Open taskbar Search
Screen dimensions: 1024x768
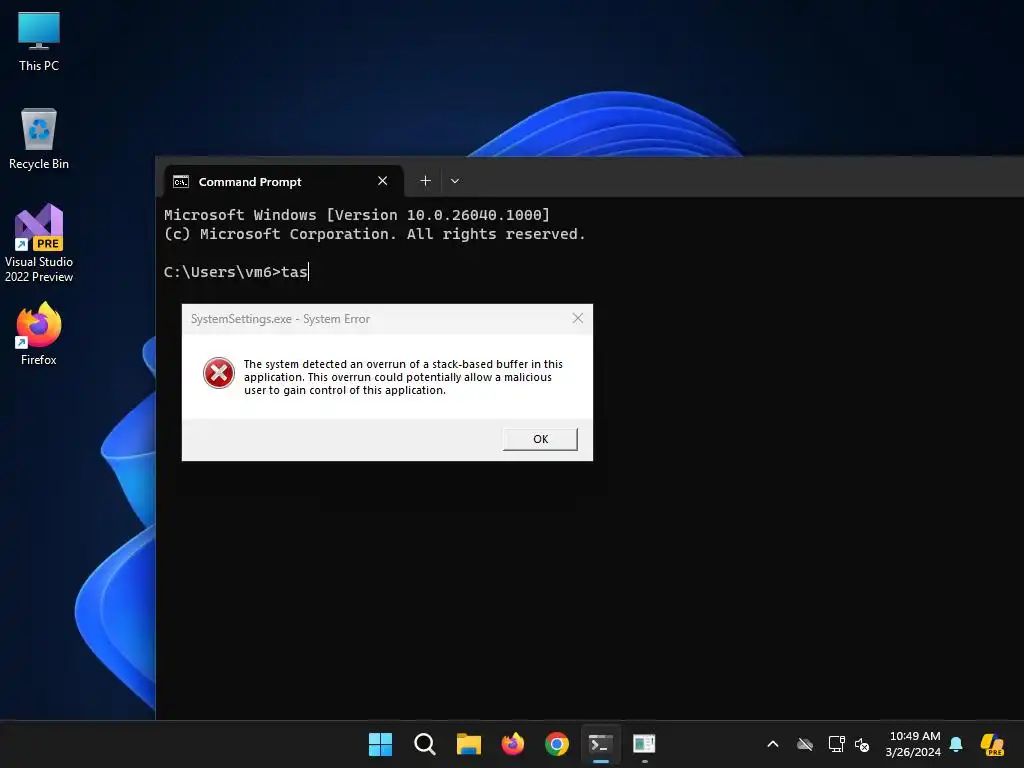[424, 744]
